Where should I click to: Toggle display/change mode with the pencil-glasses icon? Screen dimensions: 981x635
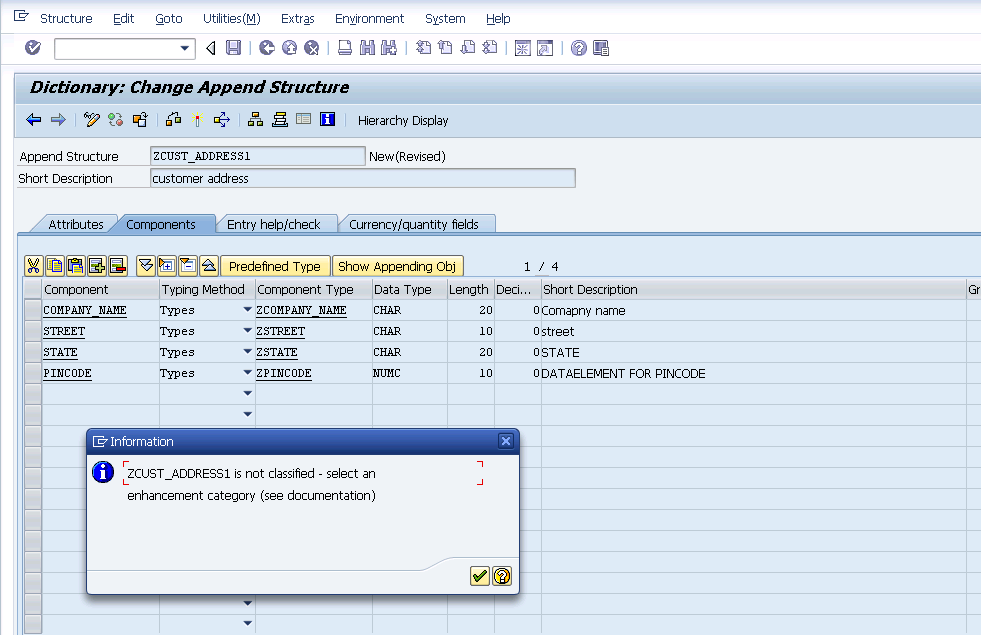click(x=91, y=120)
